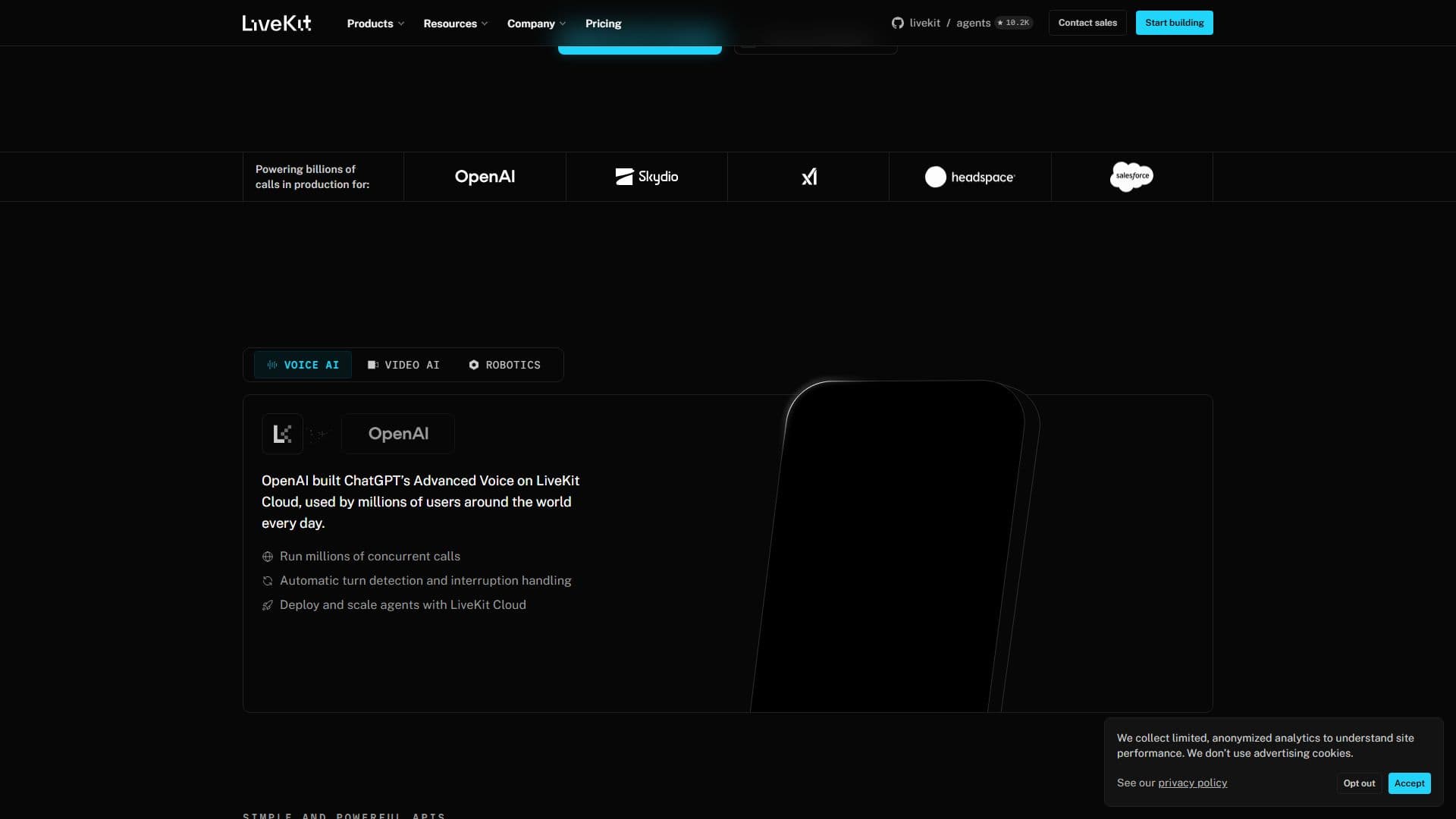Click the Robotics gear icon

click(474, 365)
